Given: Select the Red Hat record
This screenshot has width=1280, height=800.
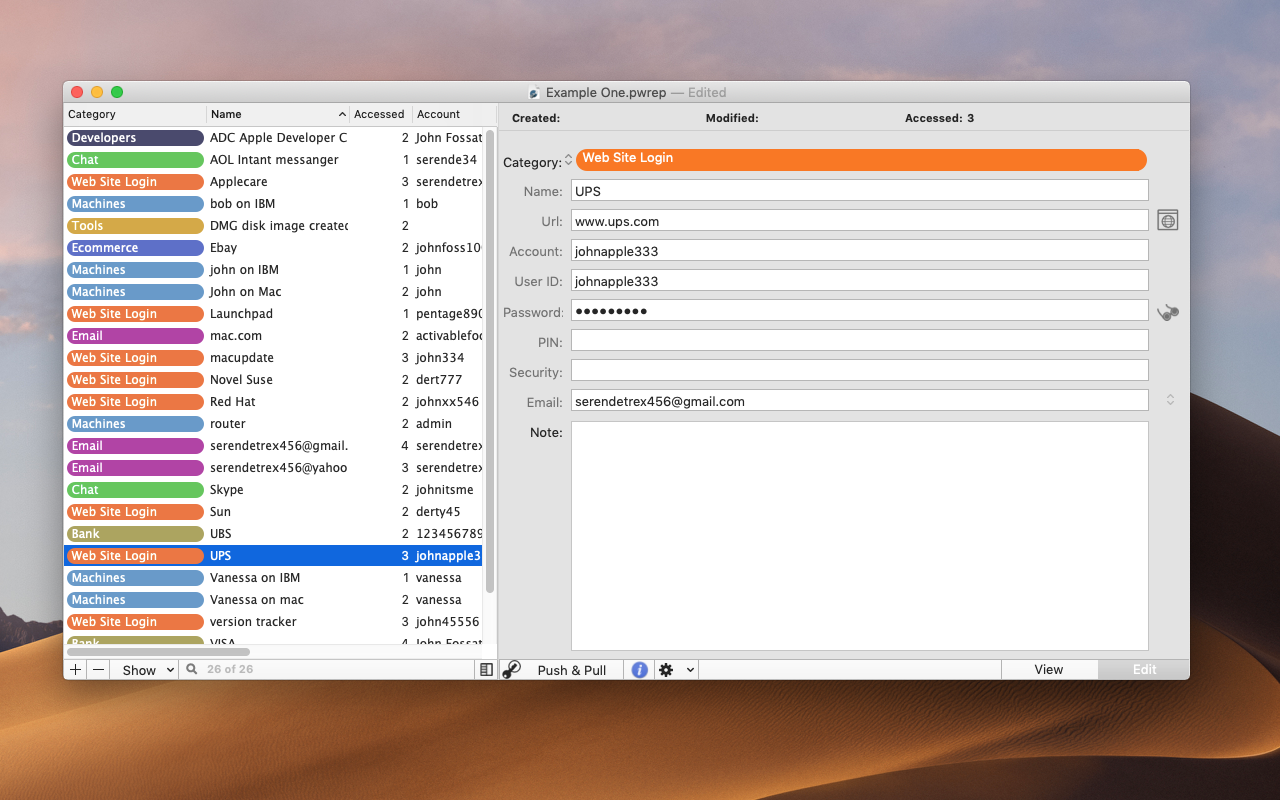Looking at the screenshot, I should [x=274, y=402].
